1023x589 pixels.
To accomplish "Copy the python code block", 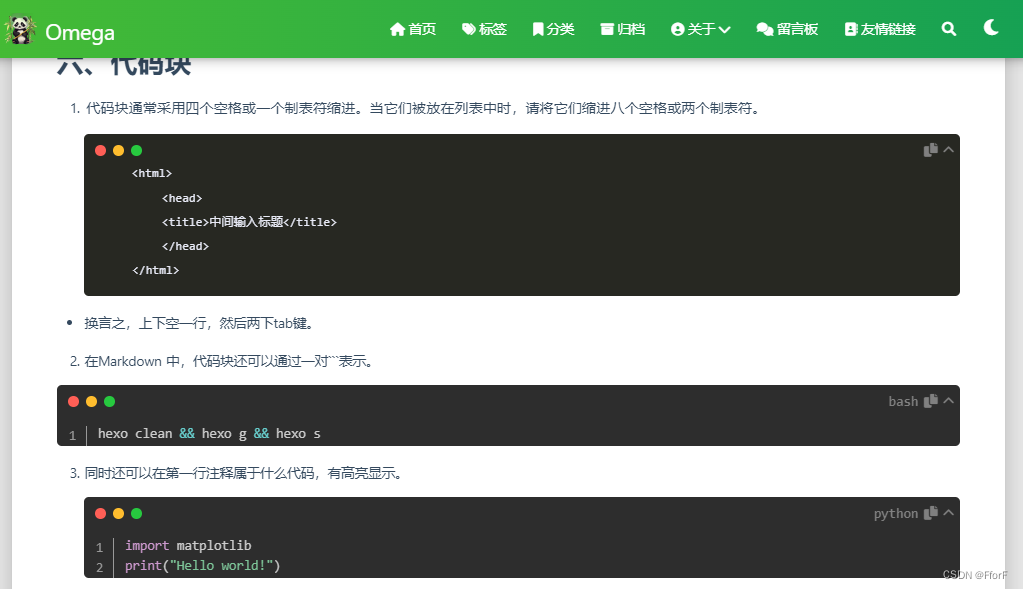I will click(930, 513).
